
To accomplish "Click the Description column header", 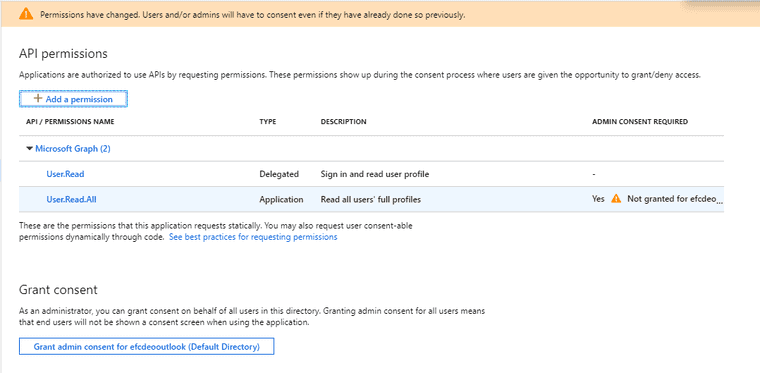I will pos(343,122).
